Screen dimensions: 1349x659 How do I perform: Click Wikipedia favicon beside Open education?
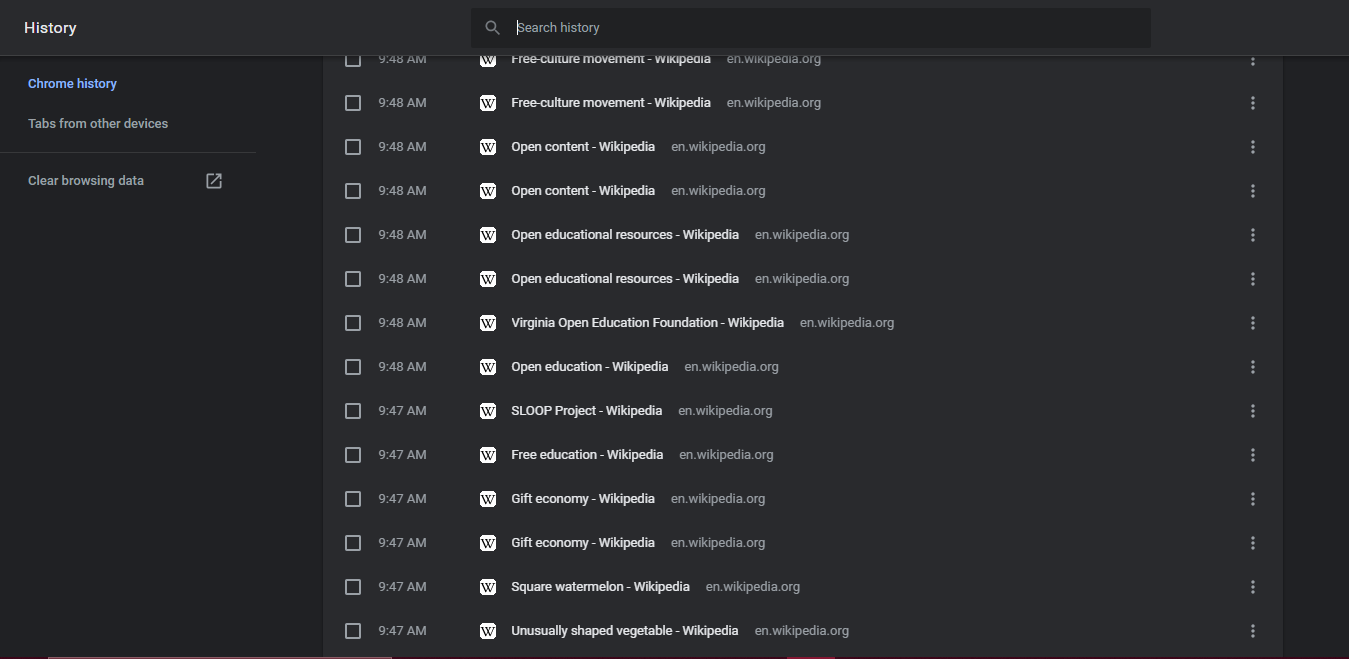coord(488,367)
